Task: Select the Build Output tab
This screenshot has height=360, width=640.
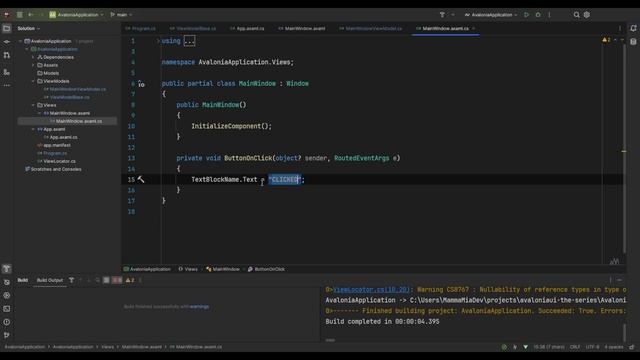Action: click(x=50, y=280)
